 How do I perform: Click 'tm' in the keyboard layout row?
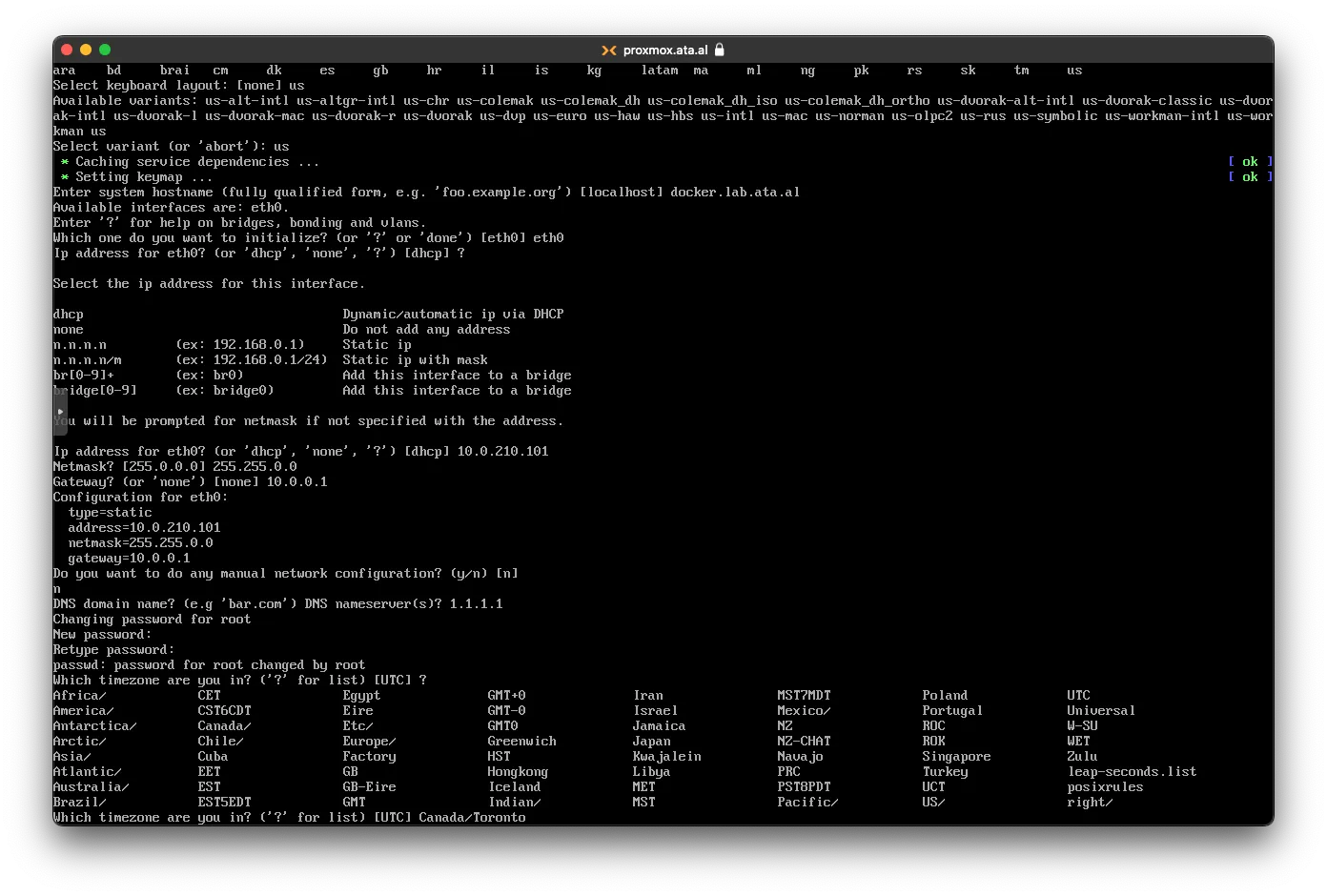pos(1022,71)
